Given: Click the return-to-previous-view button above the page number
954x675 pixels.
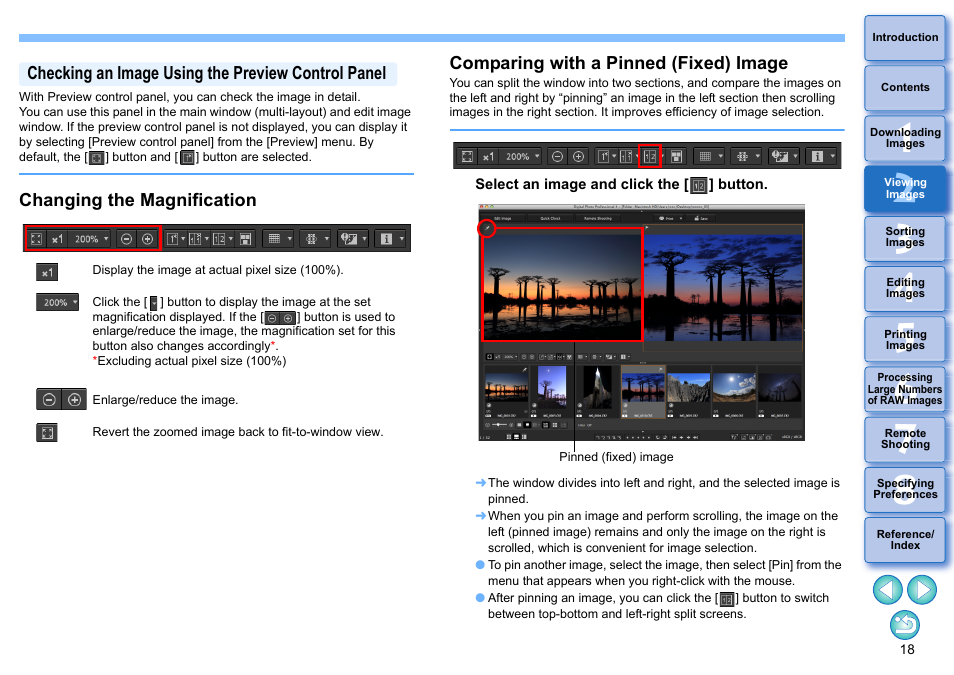Looking at the screenshot, I should point(905,625).
